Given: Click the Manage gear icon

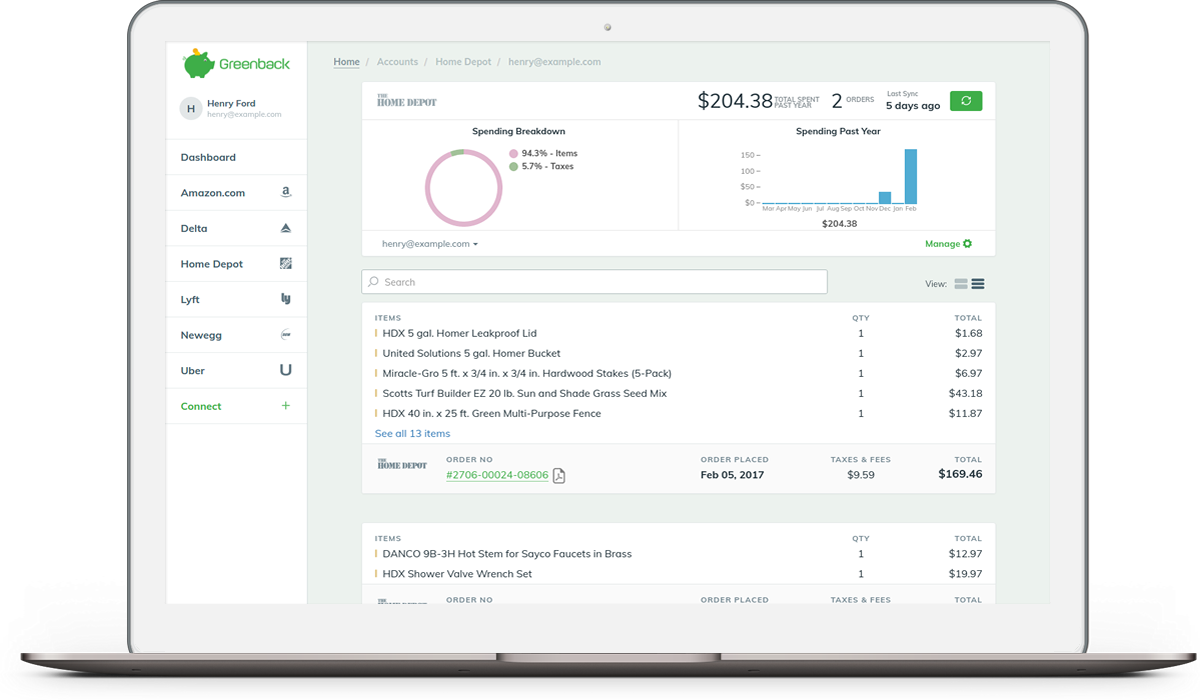Looking at the screenshot, I should (x=968, y=244).
